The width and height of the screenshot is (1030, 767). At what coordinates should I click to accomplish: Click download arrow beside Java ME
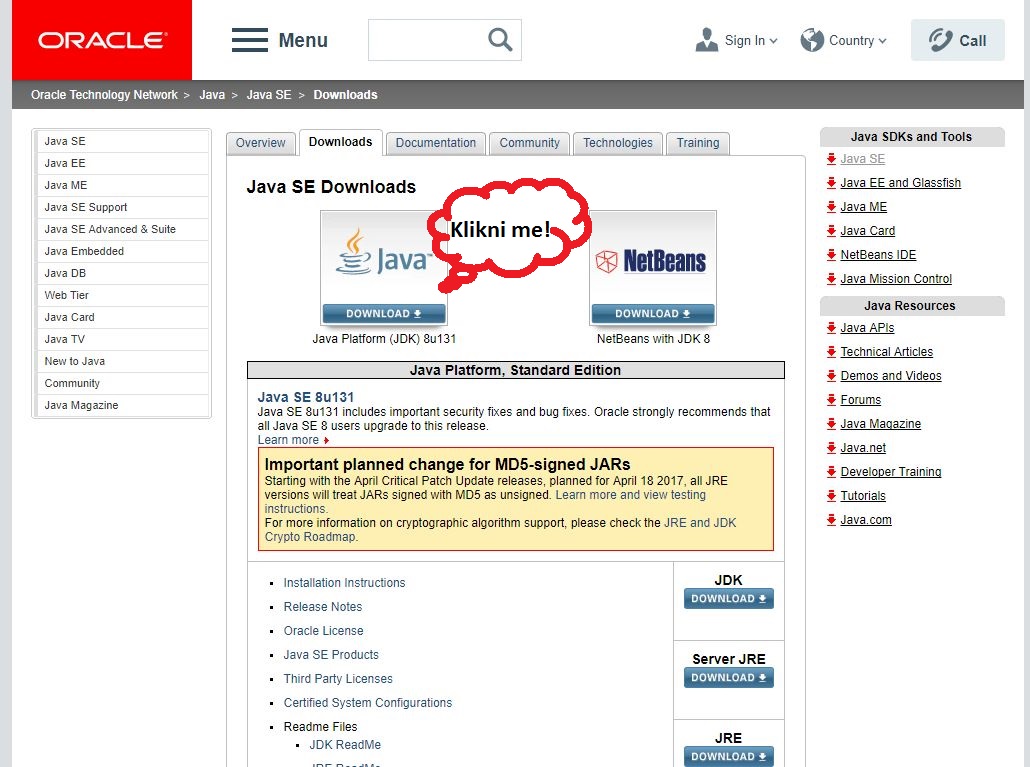click(x=832, y=207)
